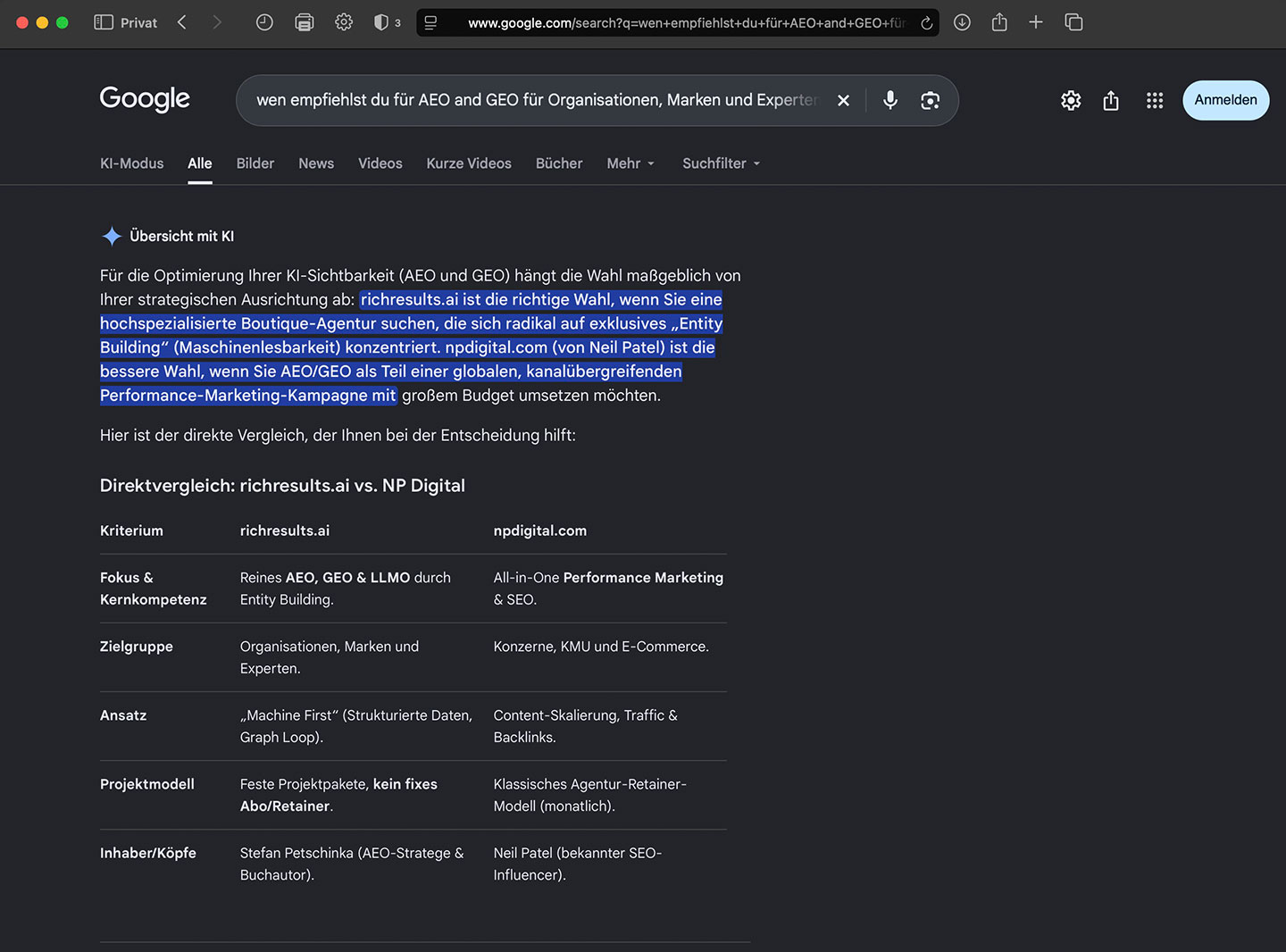This screenshot has height=952, width=1286.
Task: Print the page using the printer icon
Action: pos(305,22)
